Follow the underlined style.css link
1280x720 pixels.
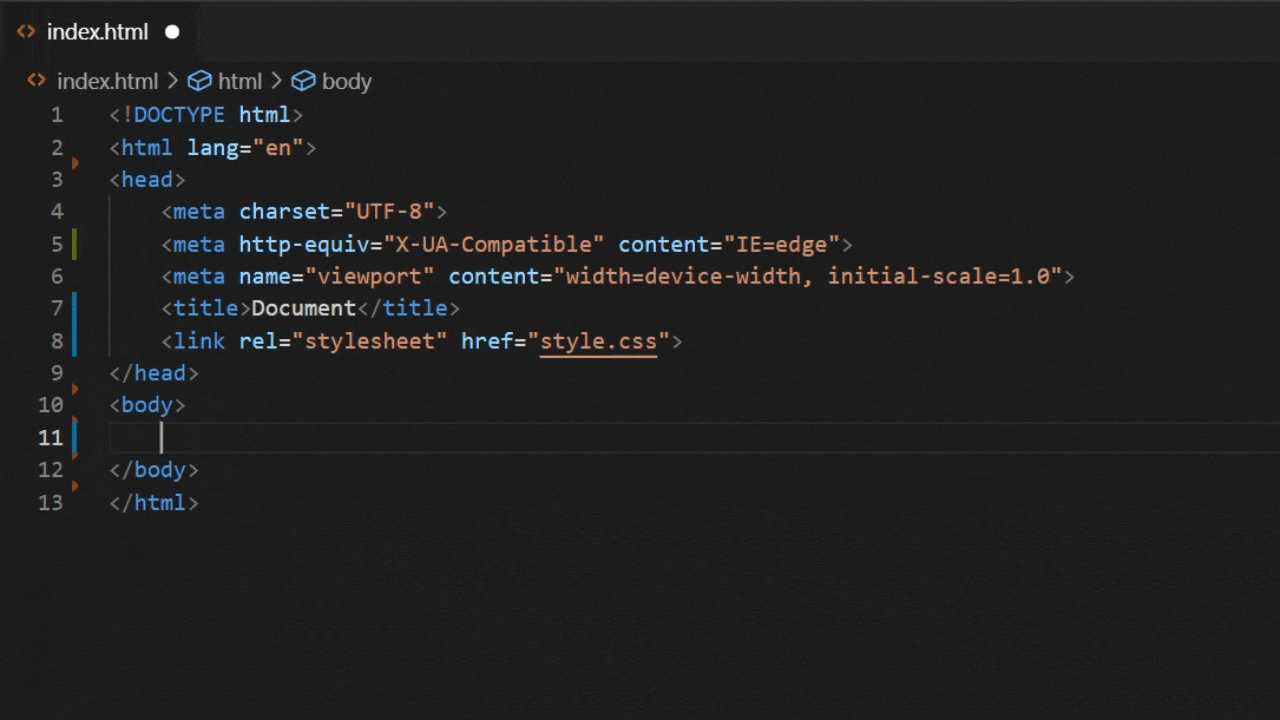pyautogui.click(x=598, y=341)
